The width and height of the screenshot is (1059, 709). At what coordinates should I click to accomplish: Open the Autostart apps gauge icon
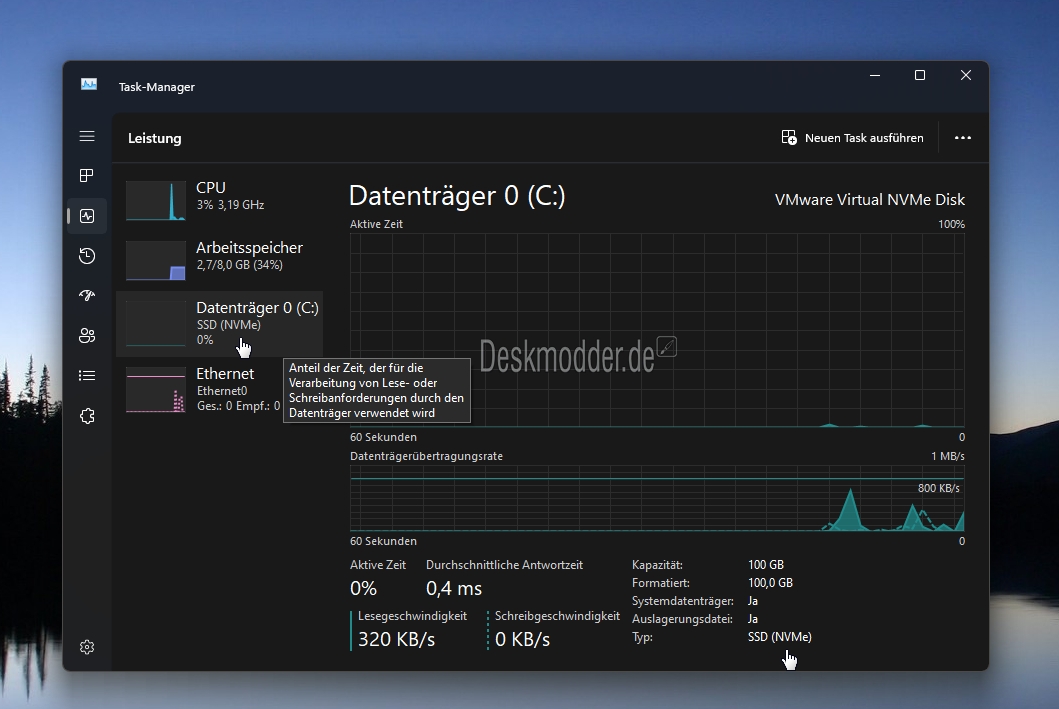pyautogui.click(x=87, y=296)
